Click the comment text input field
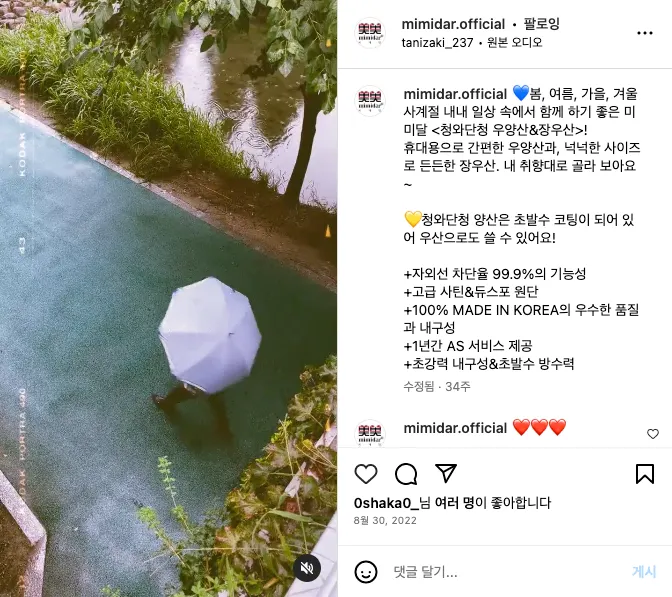 (506, 572)
